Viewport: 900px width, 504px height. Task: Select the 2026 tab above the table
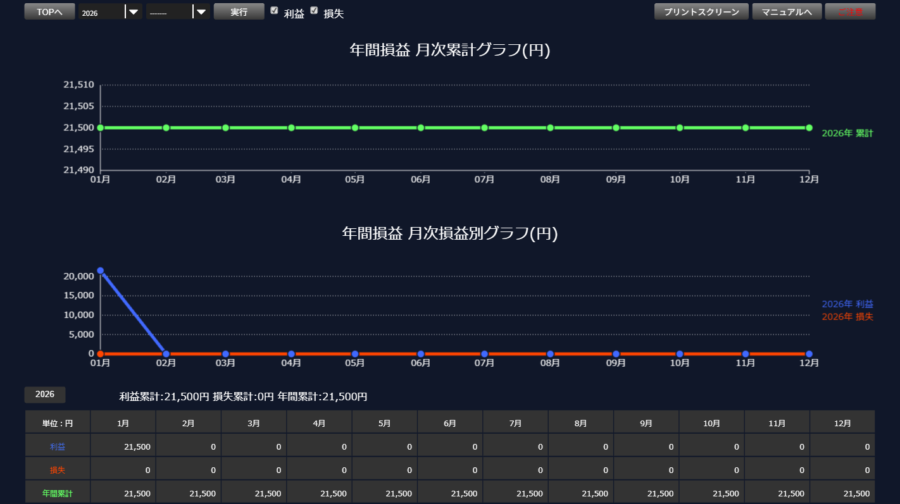click(46, 395)
